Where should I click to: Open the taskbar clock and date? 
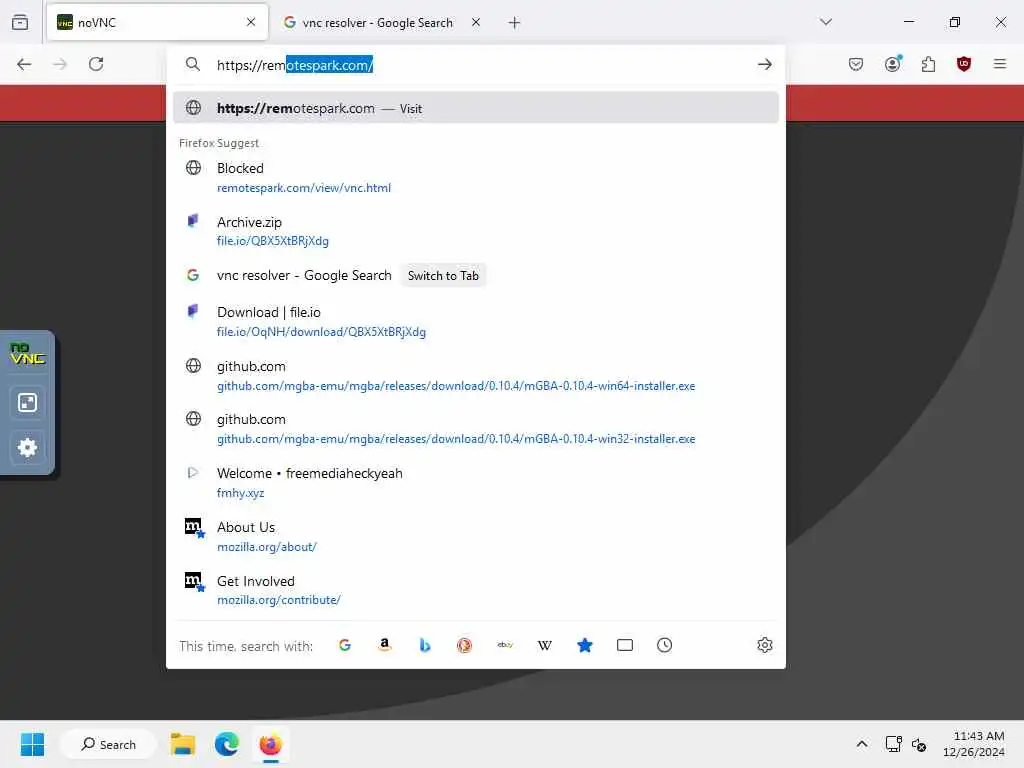(973, 744)
